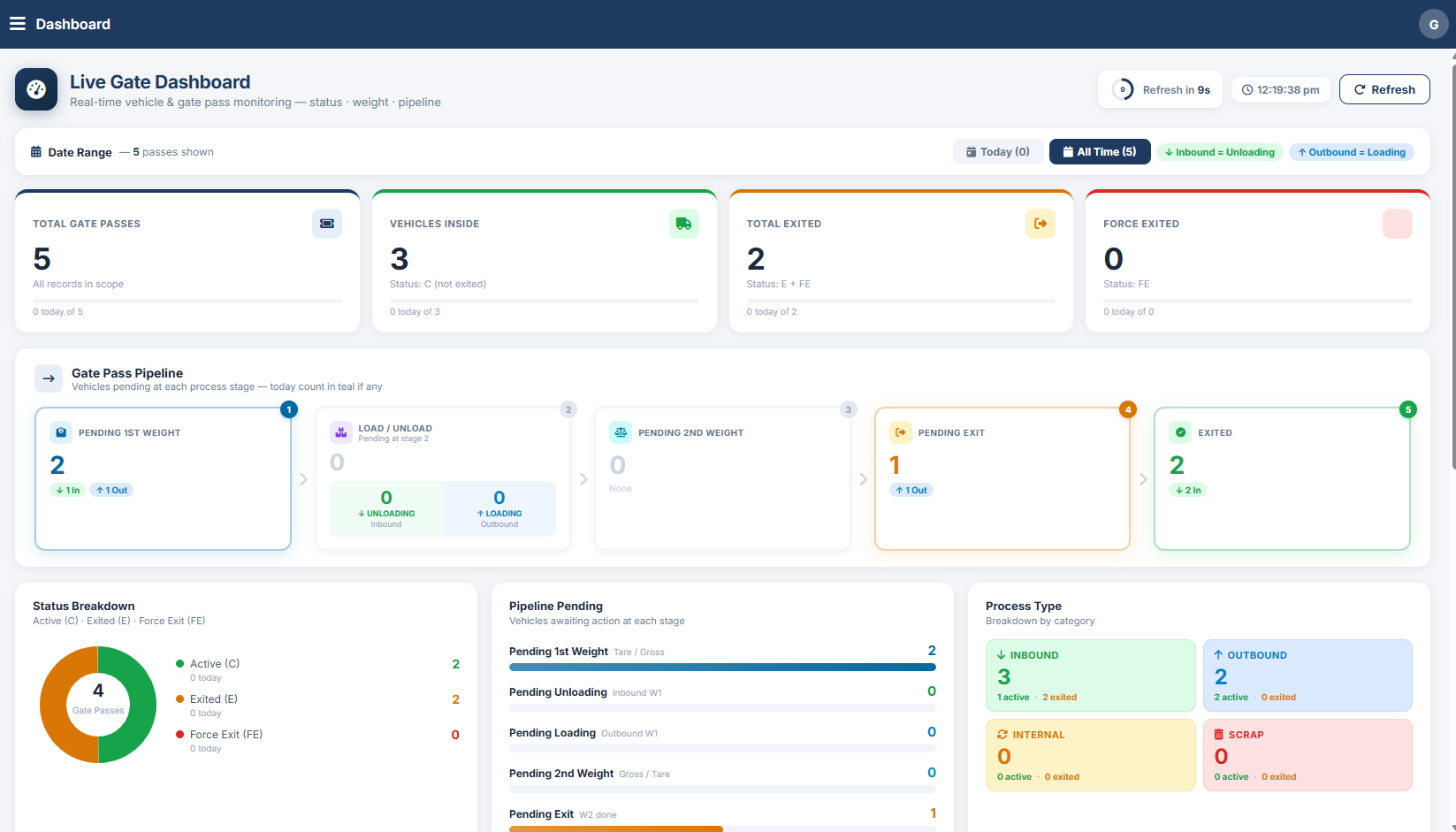The image size is (1456, 832).
Task: Click the Inbound process type tile
Action: click(x=1091, y=676)
